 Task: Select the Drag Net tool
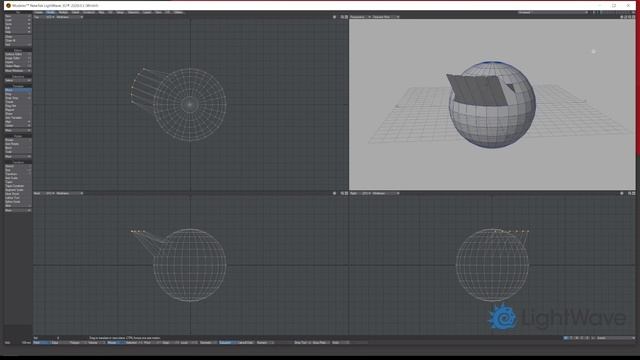(x=18, y=106)
